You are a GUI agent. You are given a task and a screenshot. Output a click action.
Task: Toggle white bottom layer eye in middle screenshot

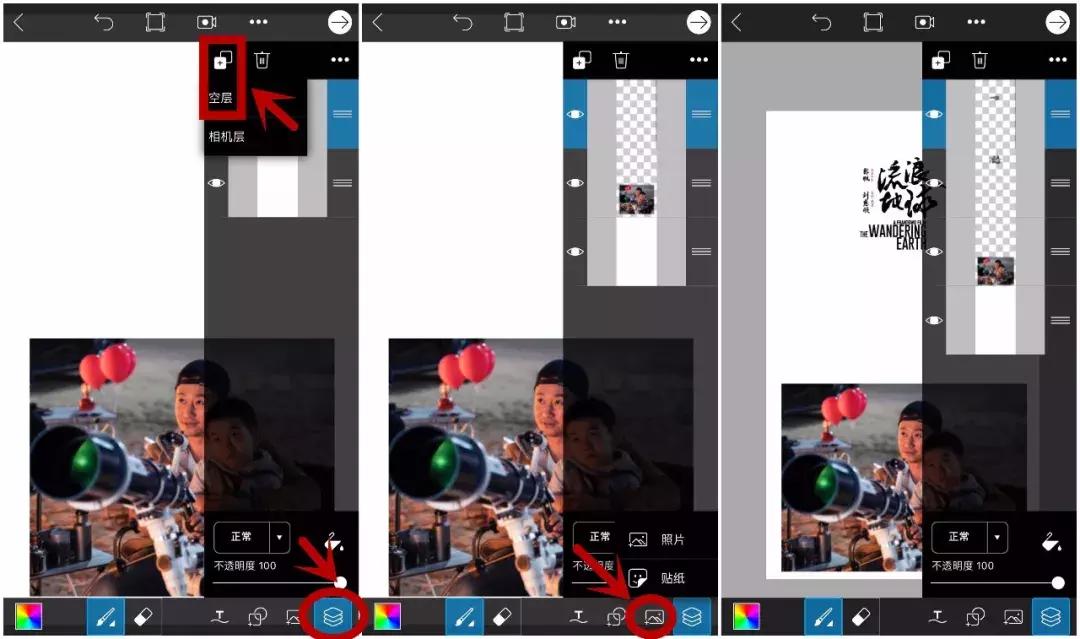575,252
